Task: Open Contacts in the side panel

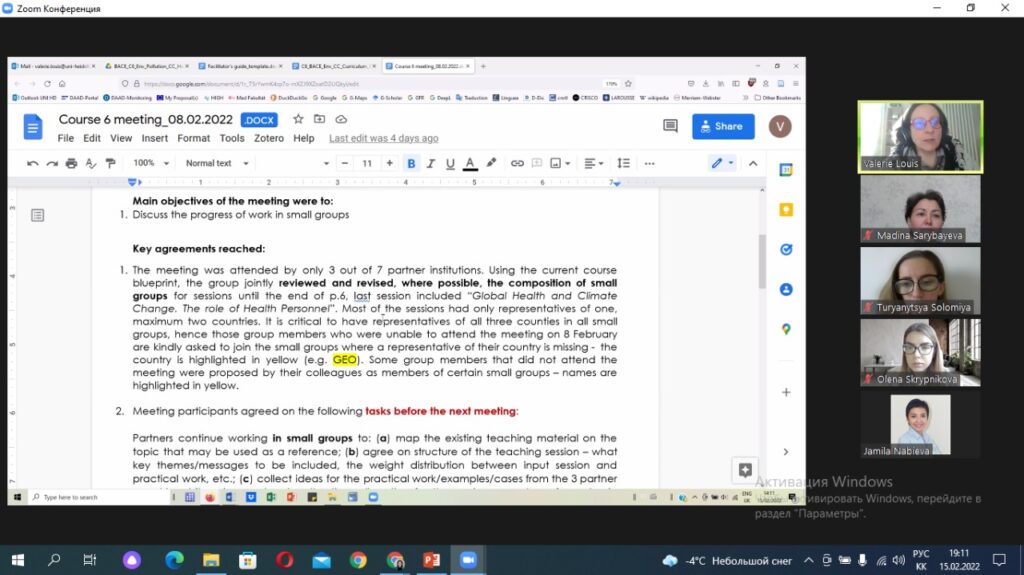Action: coord(786,289)
